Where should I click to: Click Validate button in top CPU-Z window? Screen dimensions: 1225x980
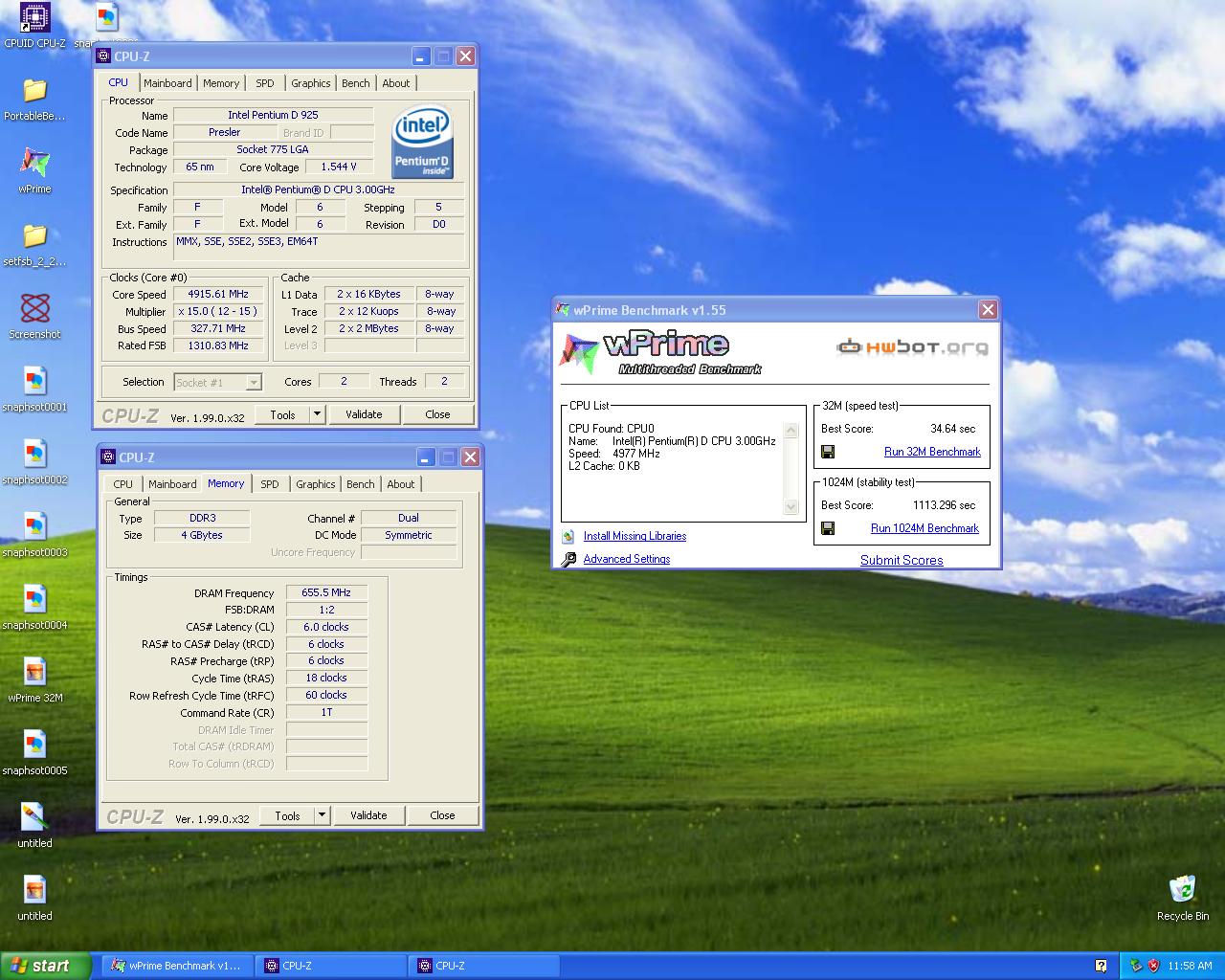click(364, 414)
